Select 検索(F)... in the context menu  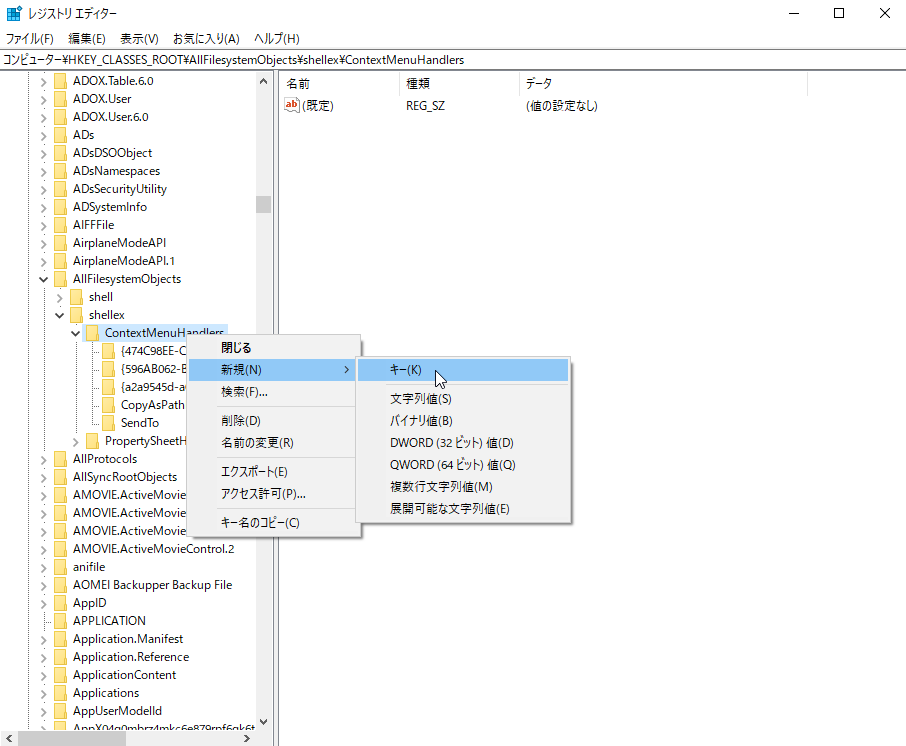click(x=273, y=392)
